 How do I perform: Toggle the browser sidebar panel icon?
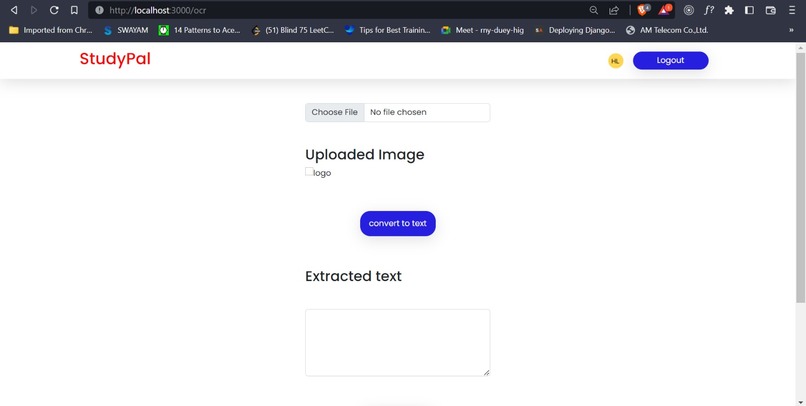749,10
